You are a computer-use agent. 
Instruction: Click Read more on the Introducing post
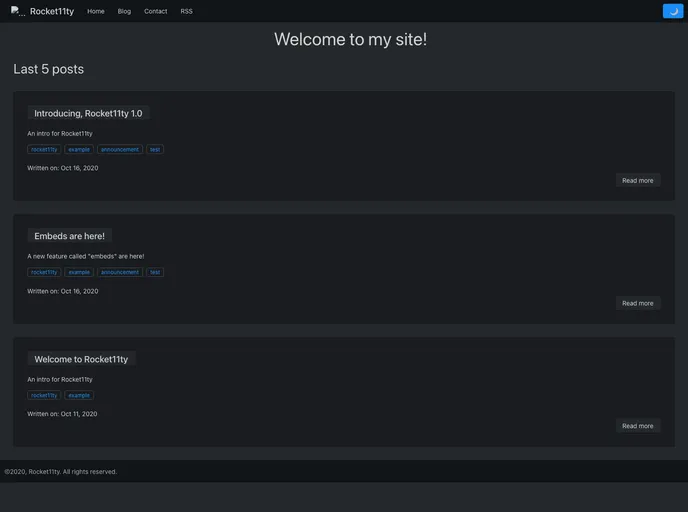637,180
